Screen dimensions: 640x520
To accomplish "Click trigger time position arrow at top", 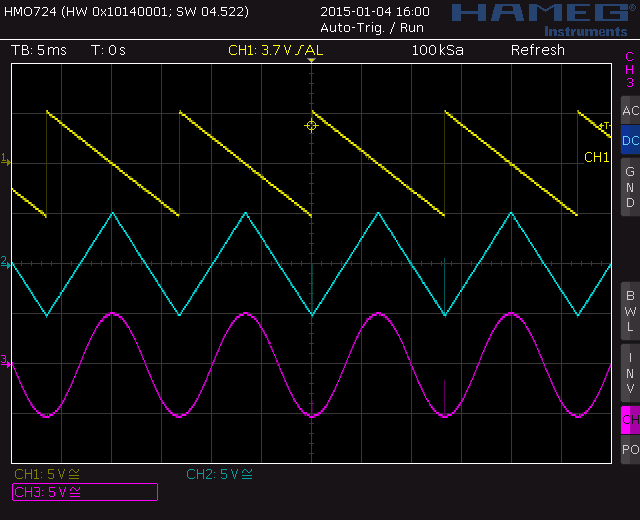I will tap(311, 62).
